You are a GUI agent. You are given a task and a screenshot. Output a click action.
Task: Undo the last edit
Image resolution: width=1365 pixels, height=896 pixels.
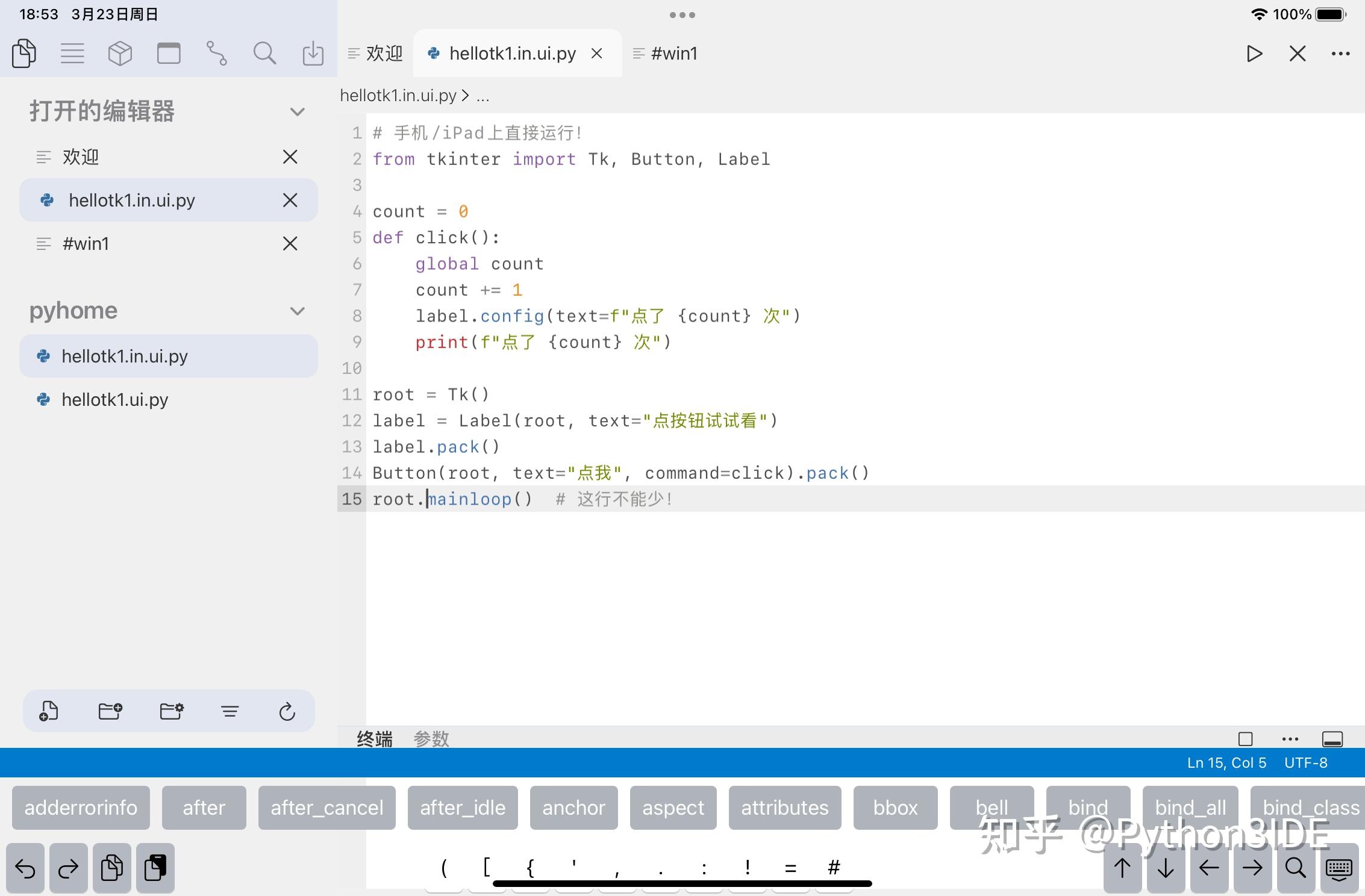point(24,868)
